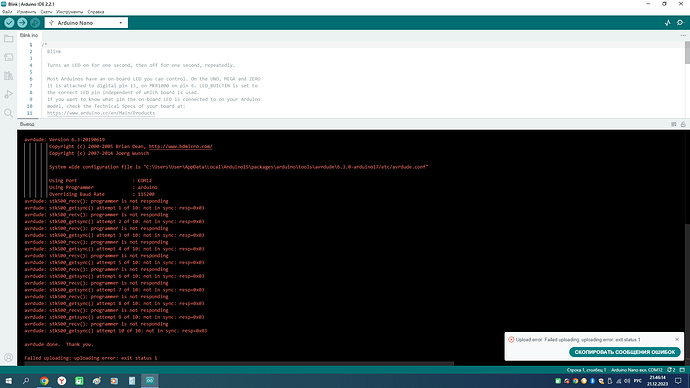Image resolution: width=690 pixels, height=388 pixels.
Task: Open the Debug sidebar panel
Action: pos(8,94)
